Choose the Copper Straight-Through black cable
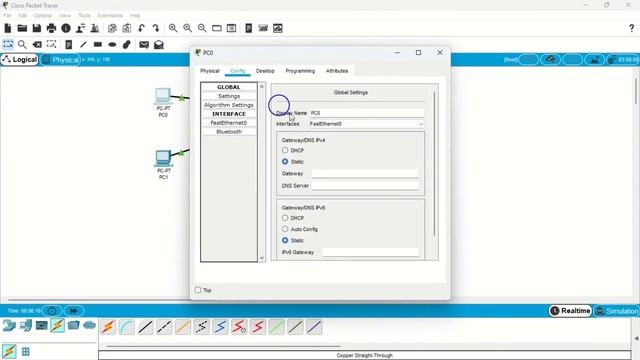Viewport: 640px width, 360px height. coord(146,327)
